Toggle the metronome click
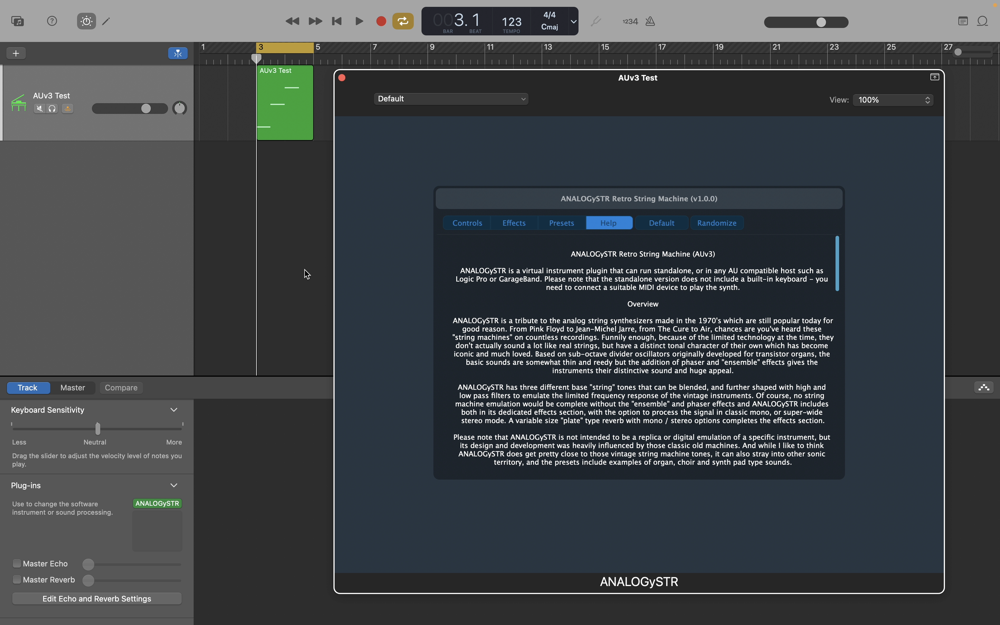 tap(650, 21)
